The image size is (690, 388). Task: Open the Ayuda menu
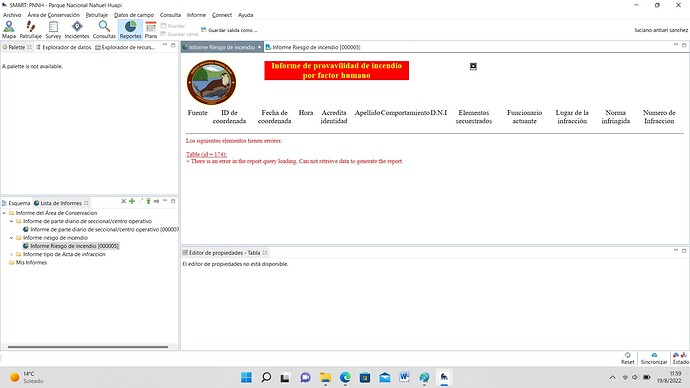[246, 15]
